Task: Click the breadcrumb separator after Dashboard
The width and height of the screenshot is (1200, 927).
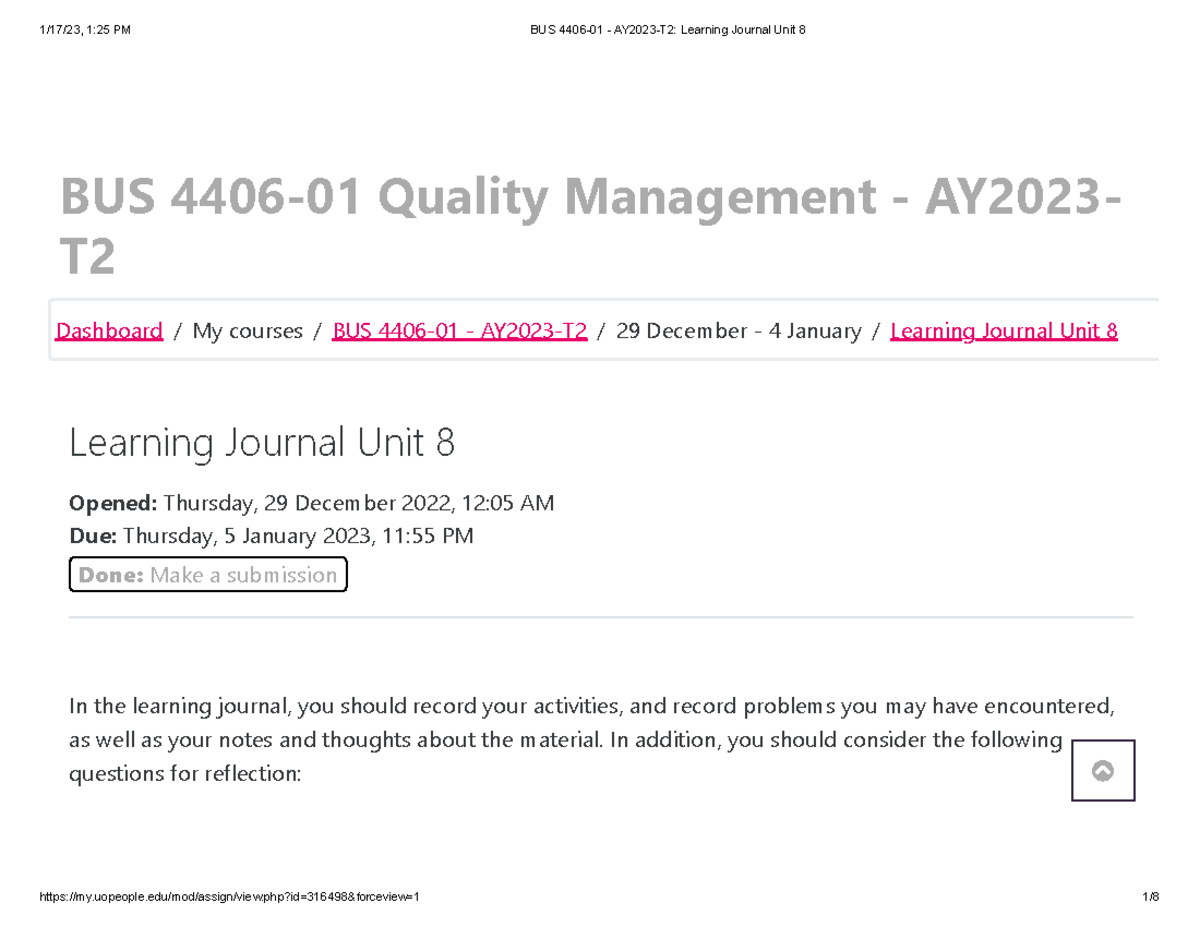Action: point(177,330)
